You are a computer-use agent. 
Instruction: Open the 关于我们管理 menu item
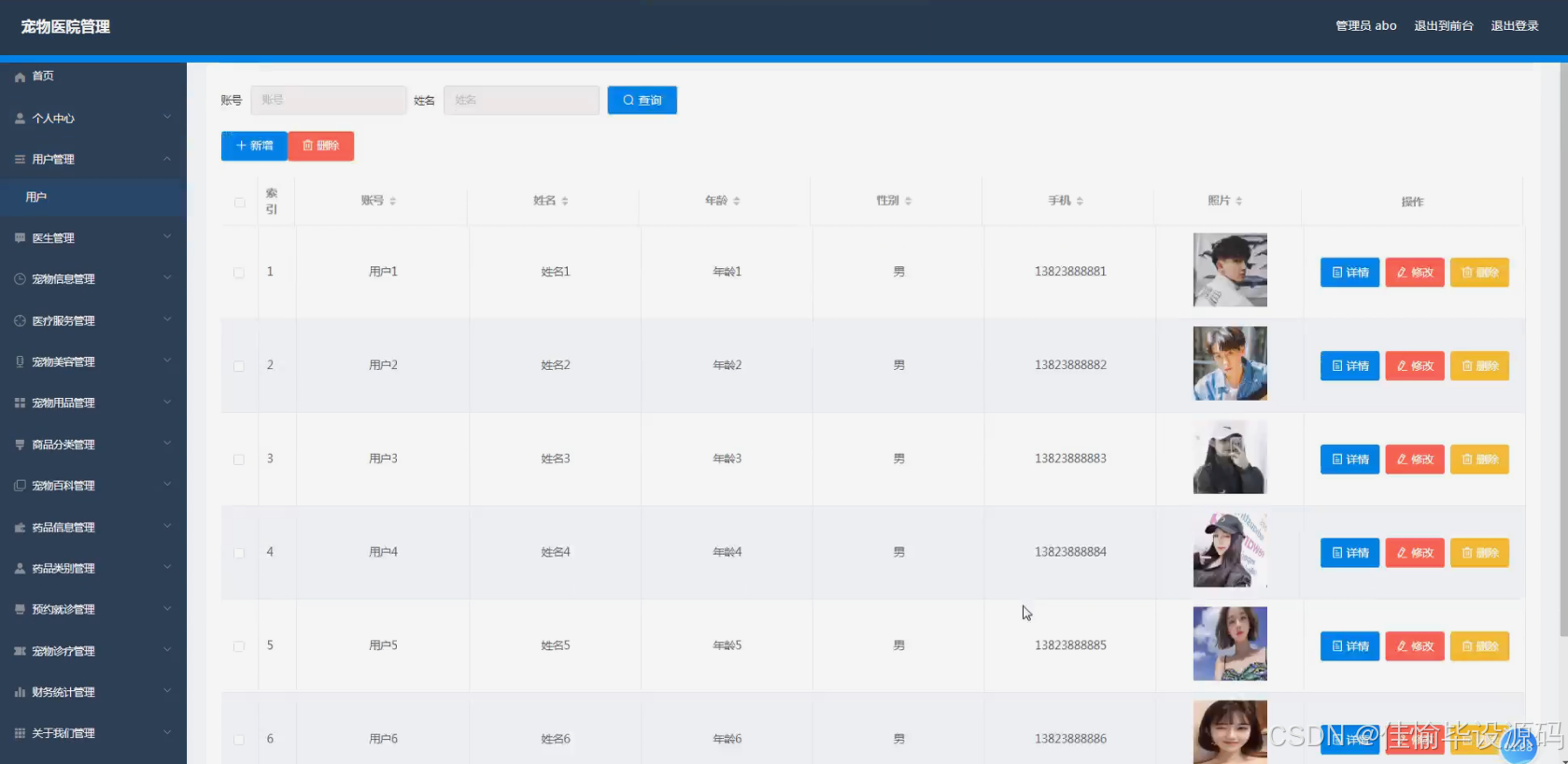click(x=93, y=734)
